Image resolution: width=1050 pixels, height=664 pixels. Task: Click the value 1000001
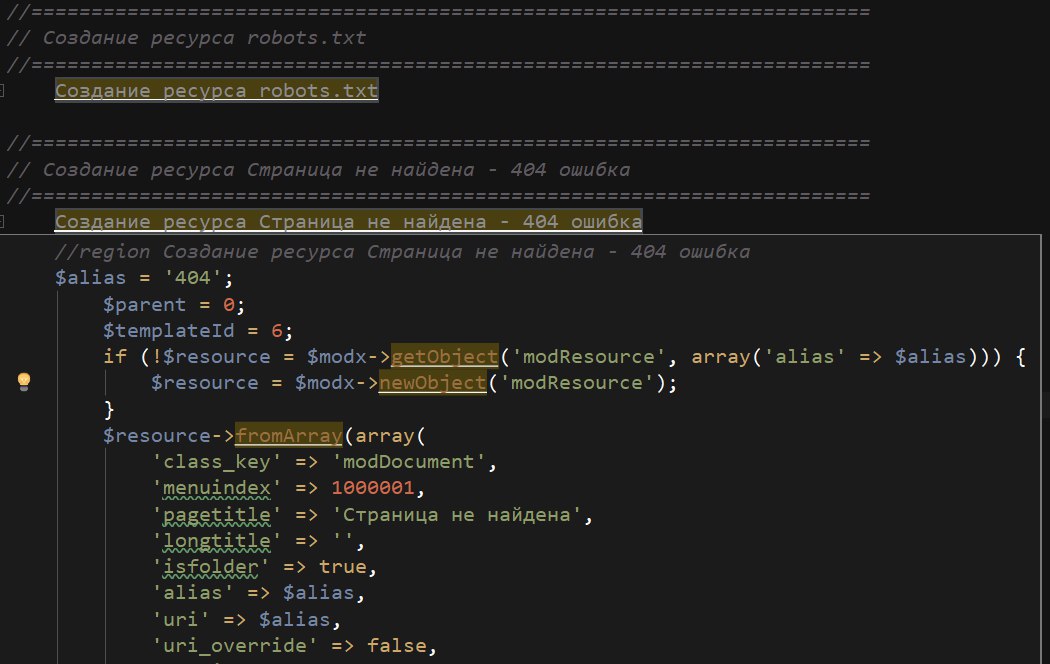(373, 487)
